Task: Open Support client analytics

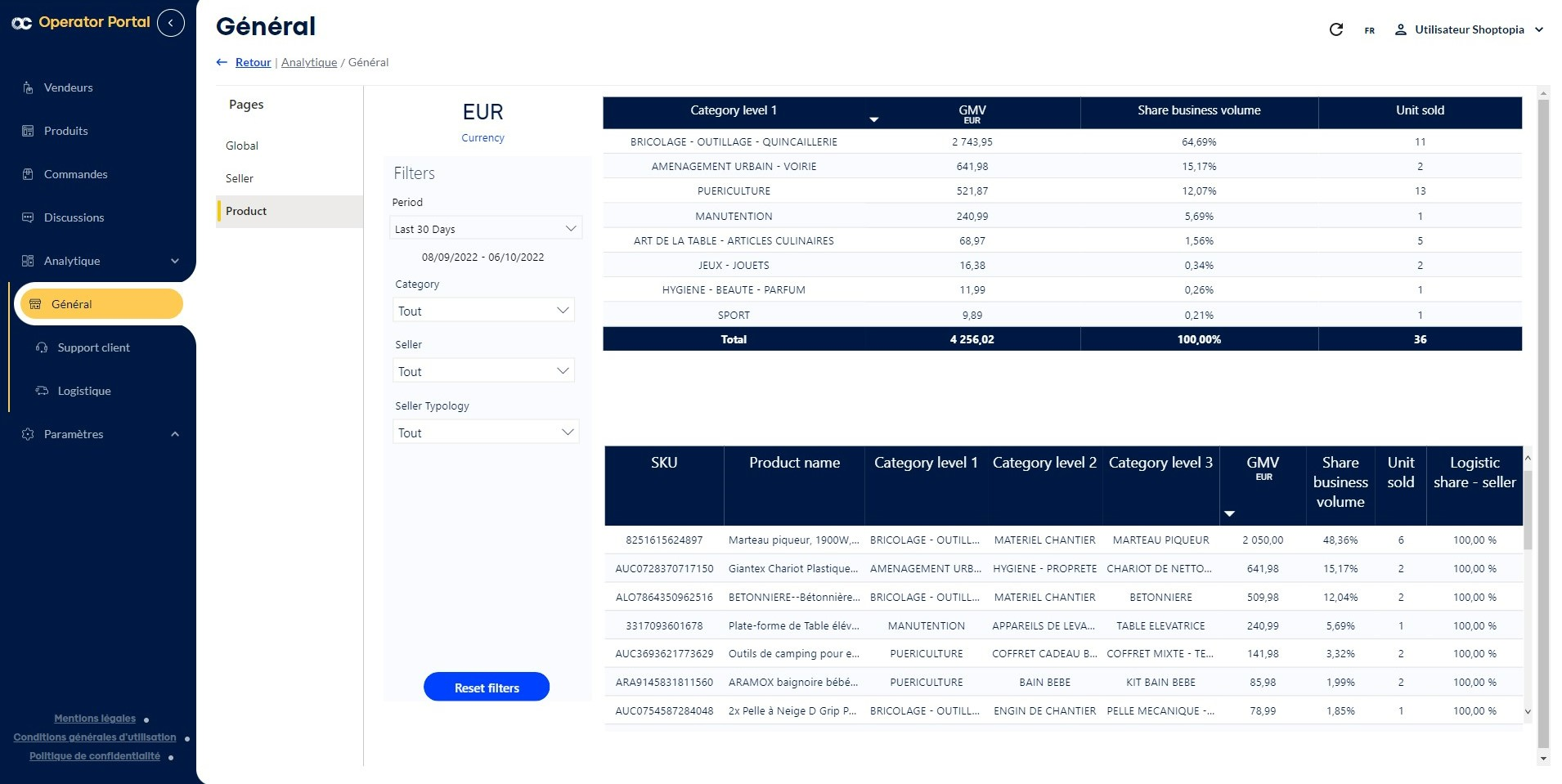Action: [93, 347]
